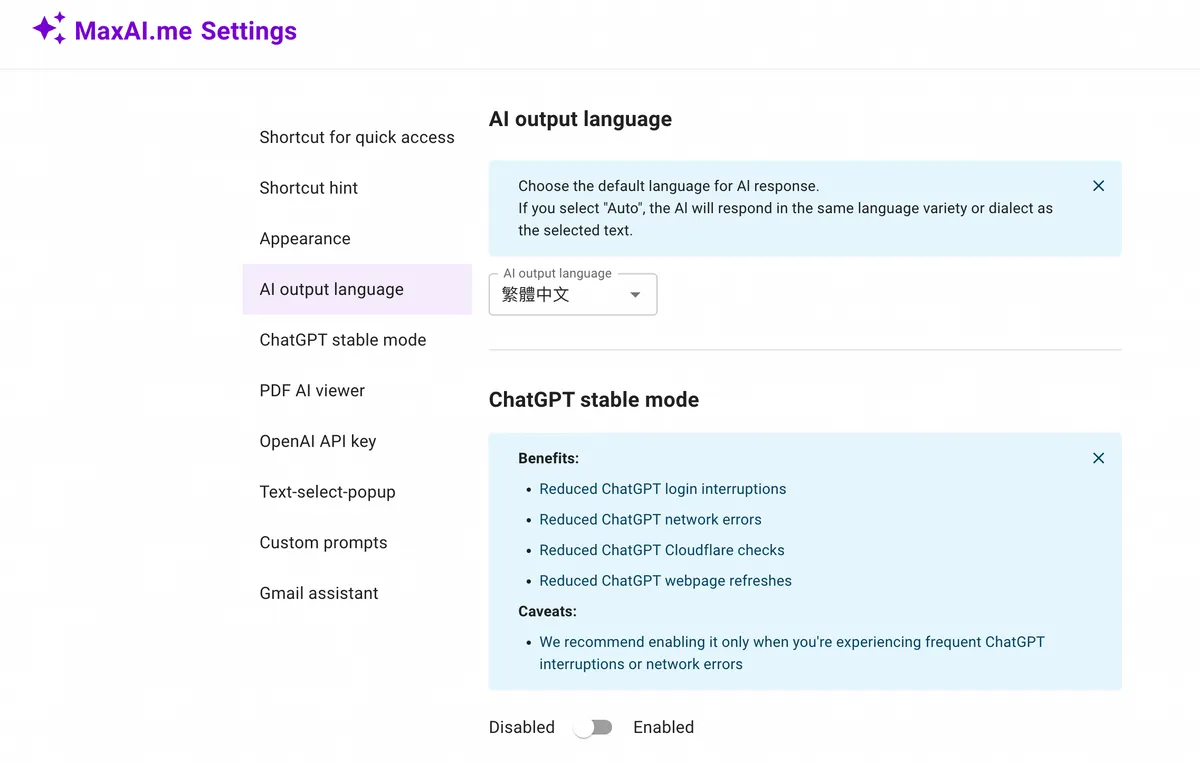
Task: Click the MaxAI.me sparkle logo icon
Action: tap(49, 29)
